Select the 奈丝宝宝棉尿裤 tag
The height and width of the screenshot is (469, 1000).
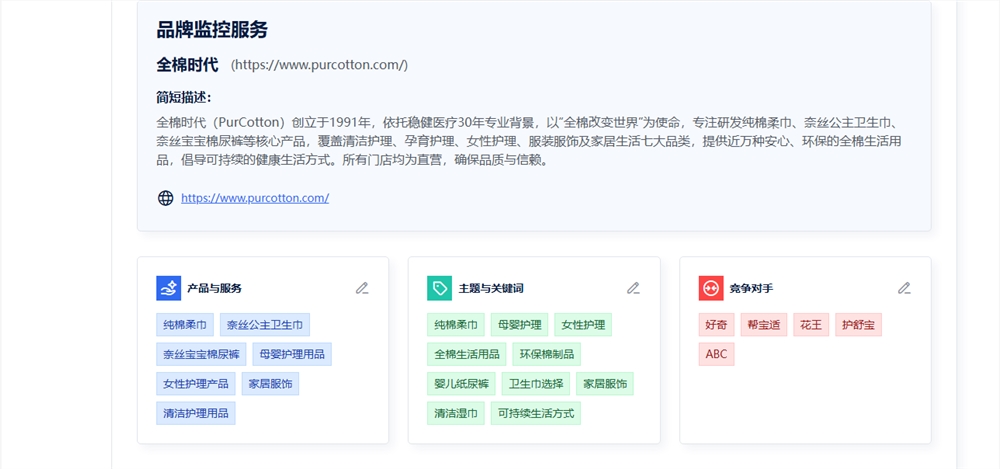[201, 354]
